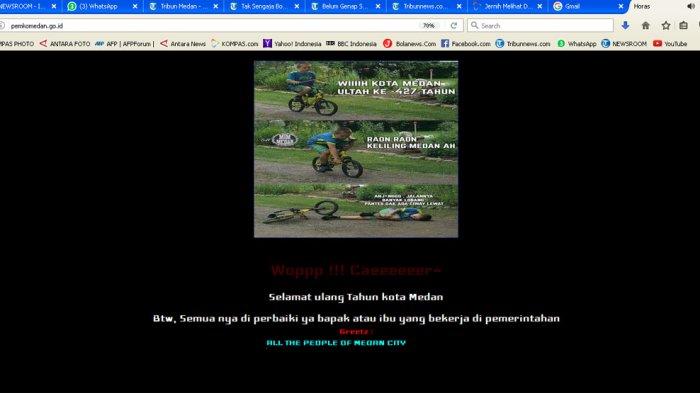Click the 70% zoom level indicator

(x=429, y=25)
